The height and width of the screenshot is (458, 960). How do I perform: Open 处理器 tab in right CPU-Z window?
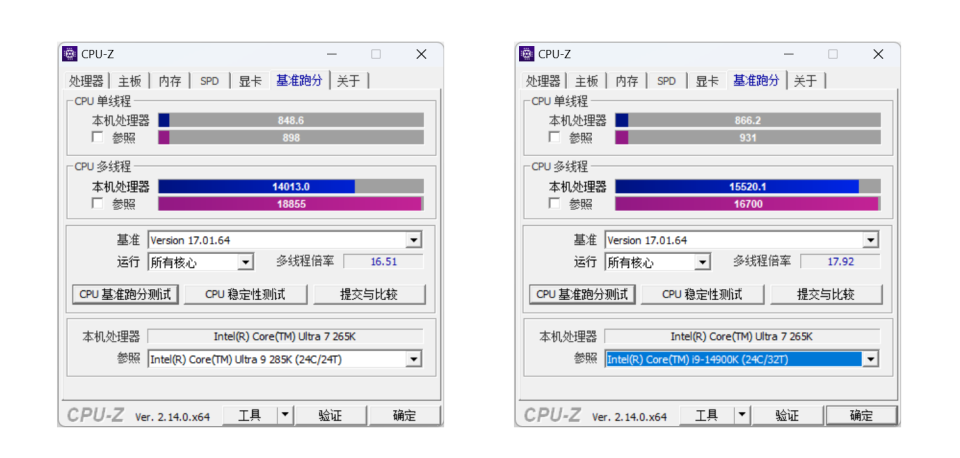point(542,81)
